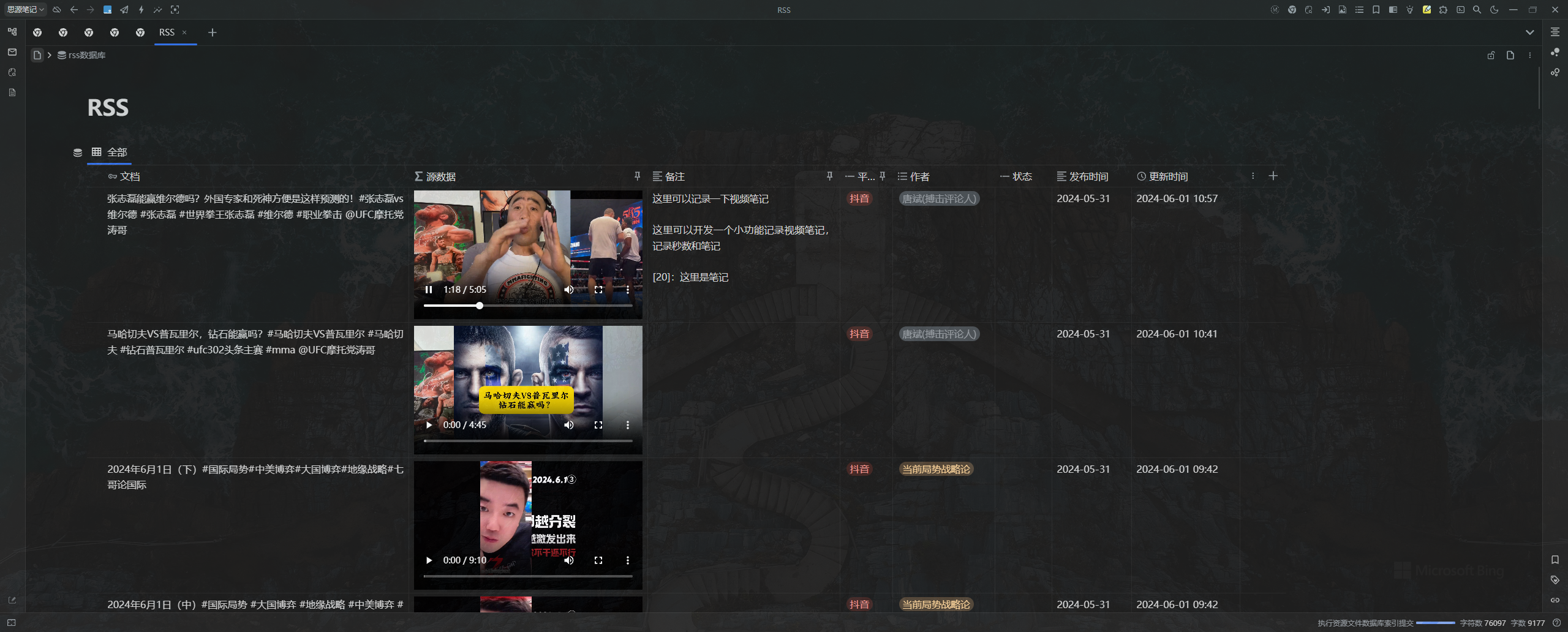Open more options on the 9:10 video
Viewport: 1568px width, 632px height.
click(628, 560)
